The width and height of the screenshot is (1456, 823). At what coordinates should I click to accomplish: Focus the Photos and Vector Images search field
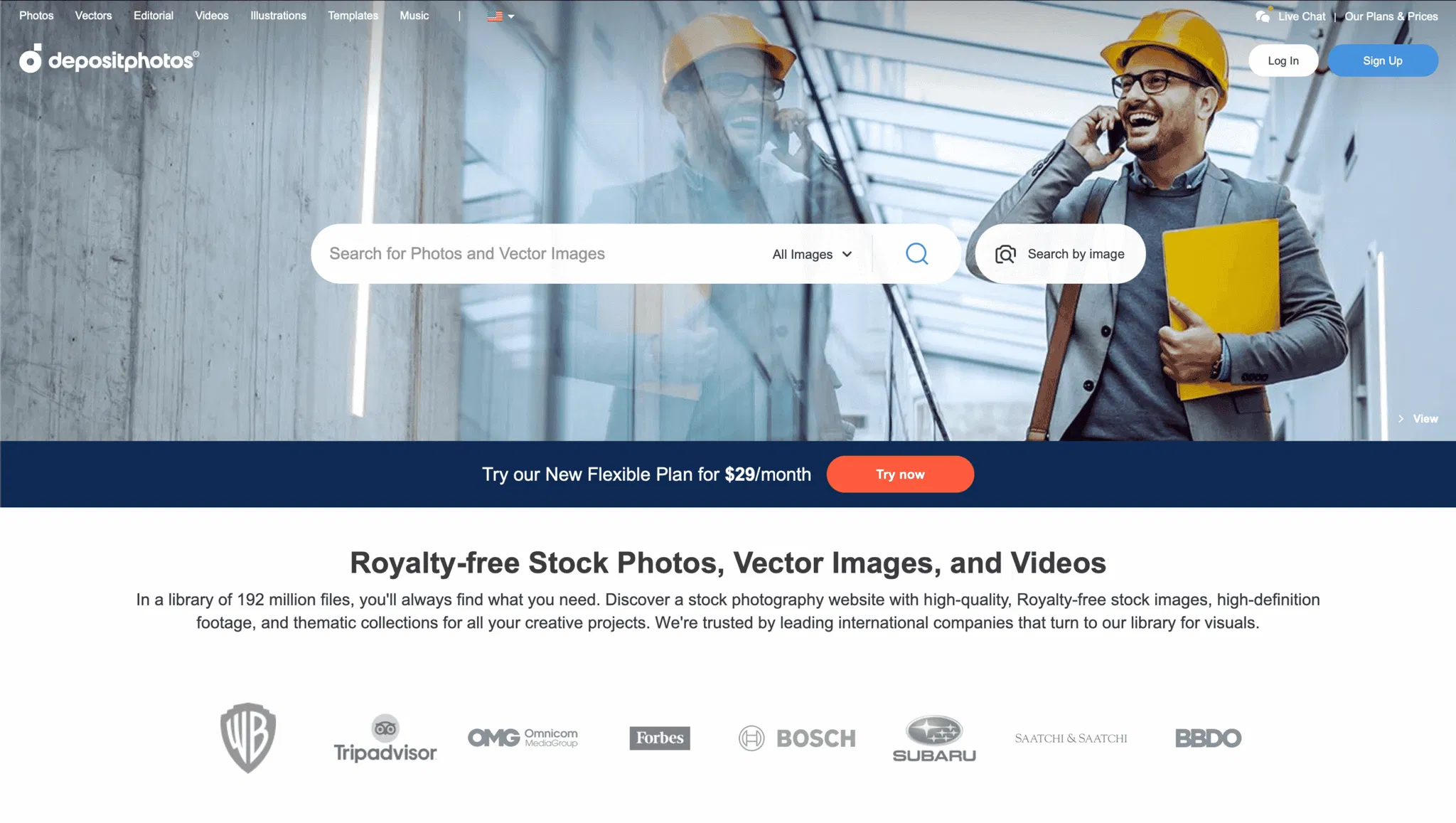coord(540,254)
